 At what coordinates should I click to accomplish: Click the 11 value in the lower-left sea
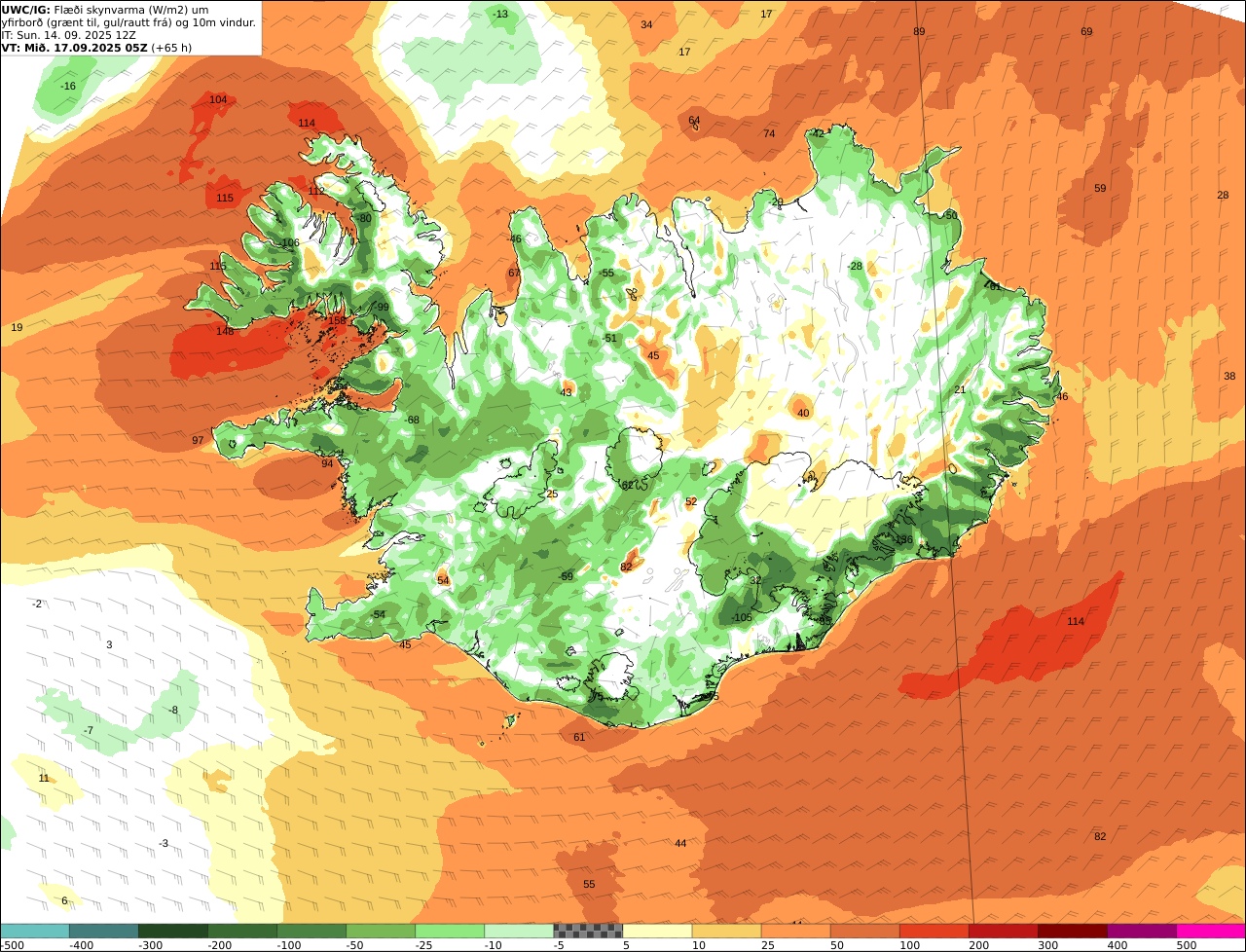pyautogui.click(x=44, y=779)
